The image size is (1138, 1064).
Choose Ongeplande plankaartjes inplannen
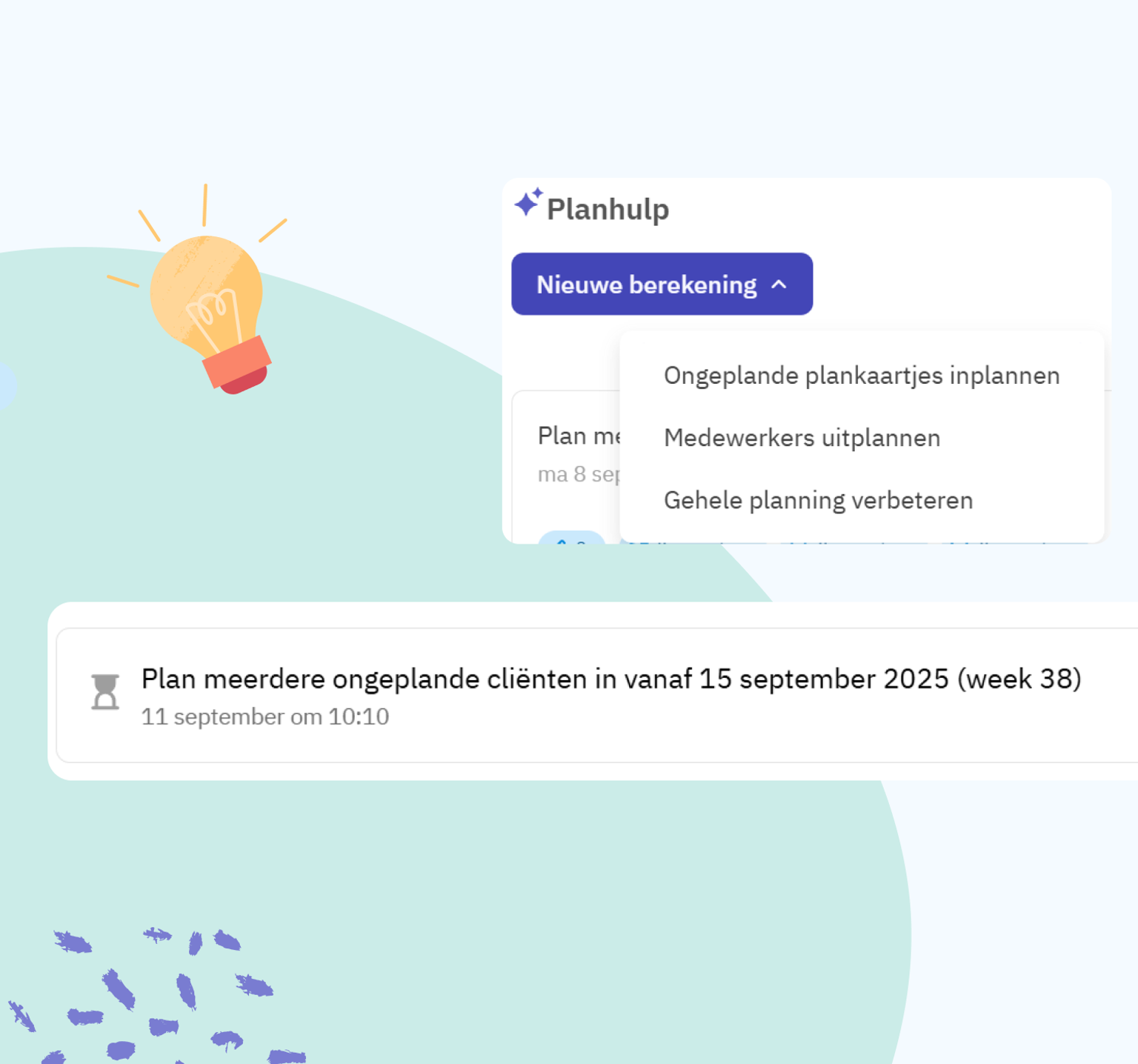(x=862, y=376)
